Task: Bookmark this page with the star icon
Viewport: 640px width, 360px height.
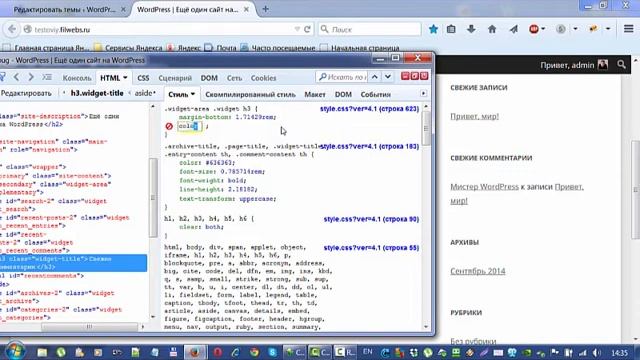Action: coord(433,29)
